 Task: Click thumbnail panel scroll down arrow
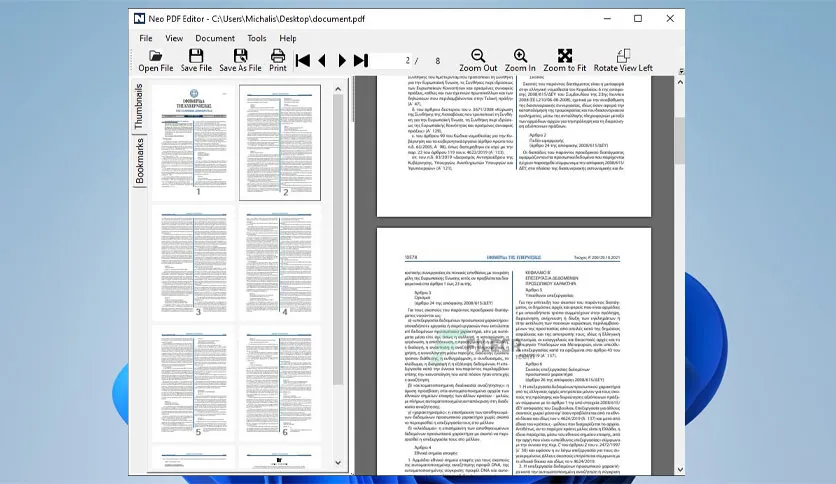338,463
